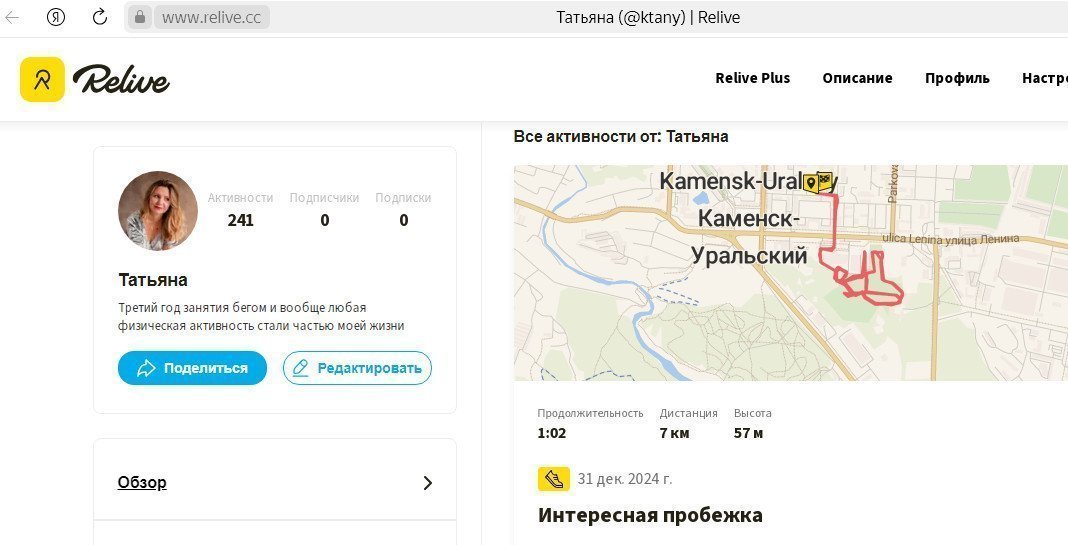Open the Подписки count
This screenshot has height=545, width=1068.
pos(403,209)
